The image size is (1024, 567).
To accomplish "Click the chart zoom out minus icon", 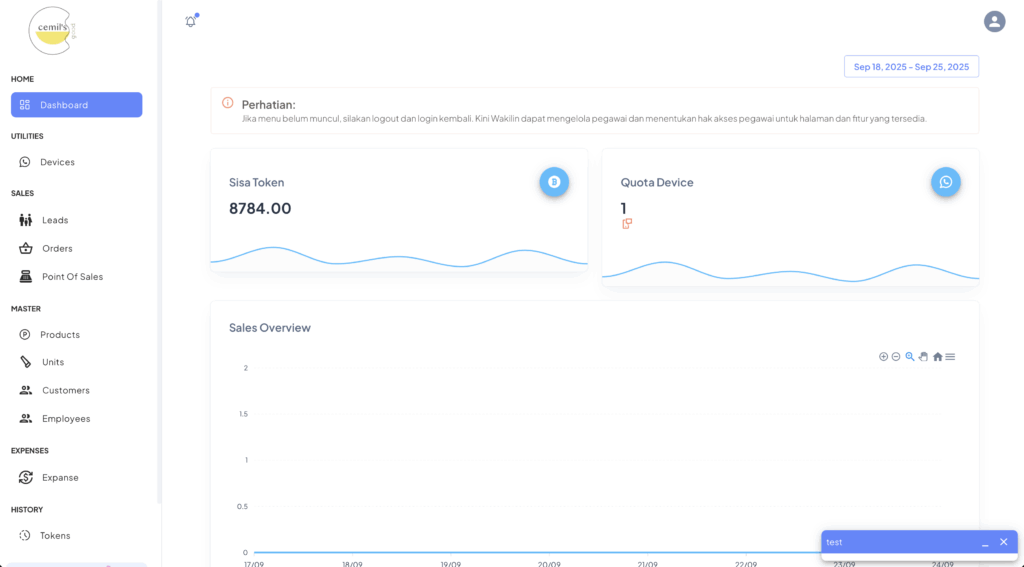I will (x=896, y=357).
